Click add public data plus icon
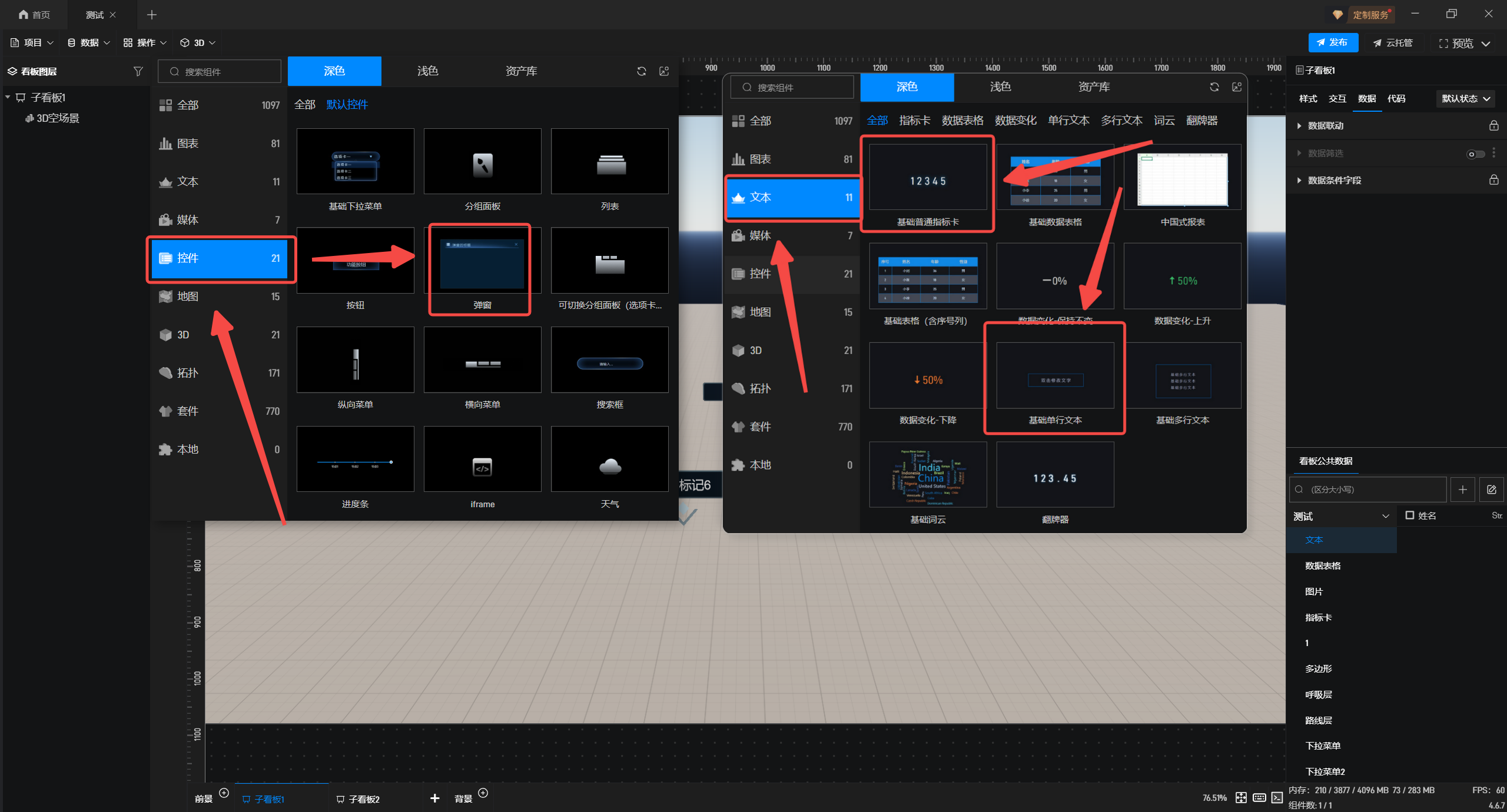Viewport: 1507px width, 812px height. [1463, 490]
